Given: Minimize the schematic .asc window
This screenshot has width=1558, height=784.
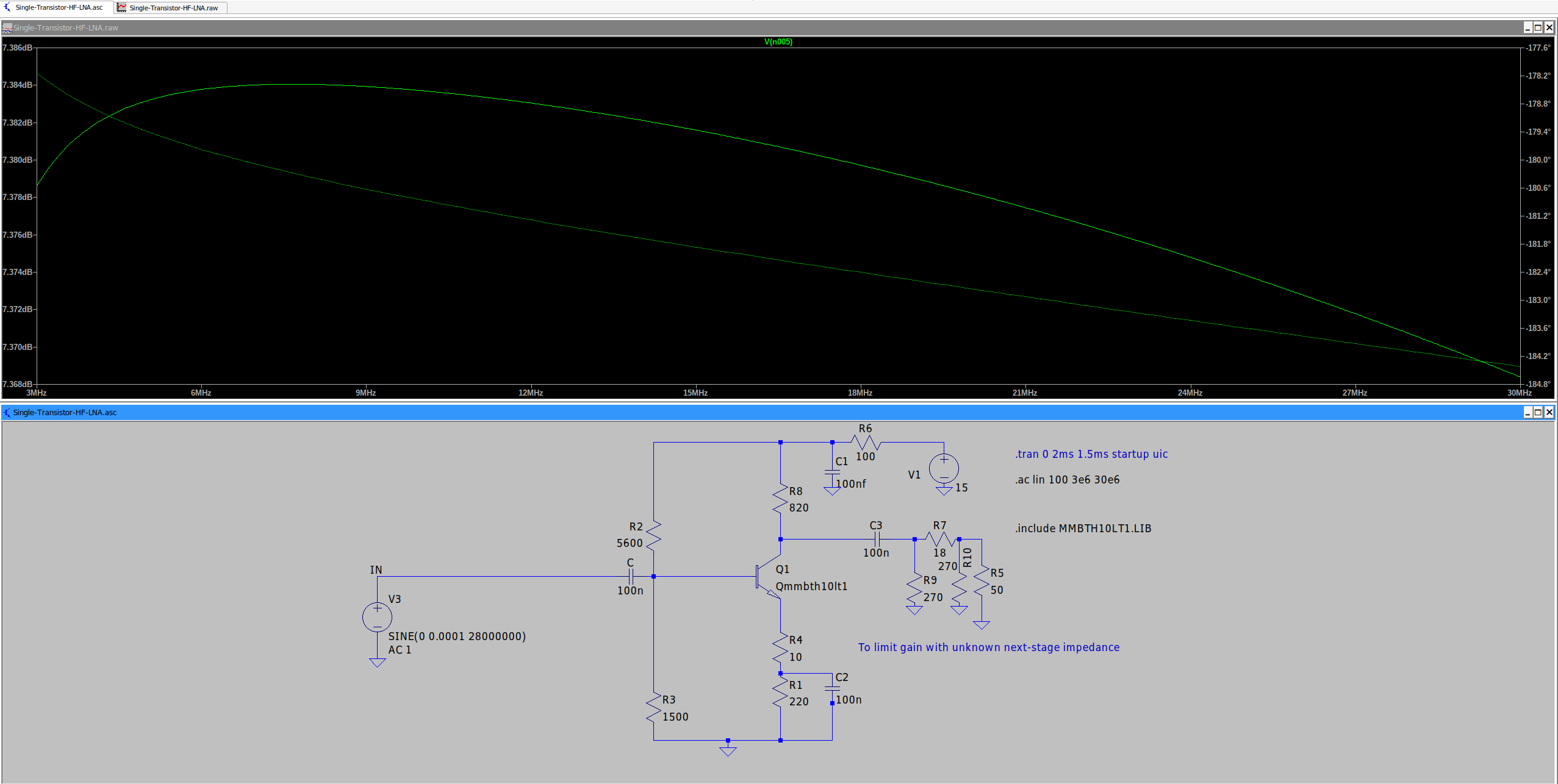Looking at the screenshot, I should click(1528, 412).
